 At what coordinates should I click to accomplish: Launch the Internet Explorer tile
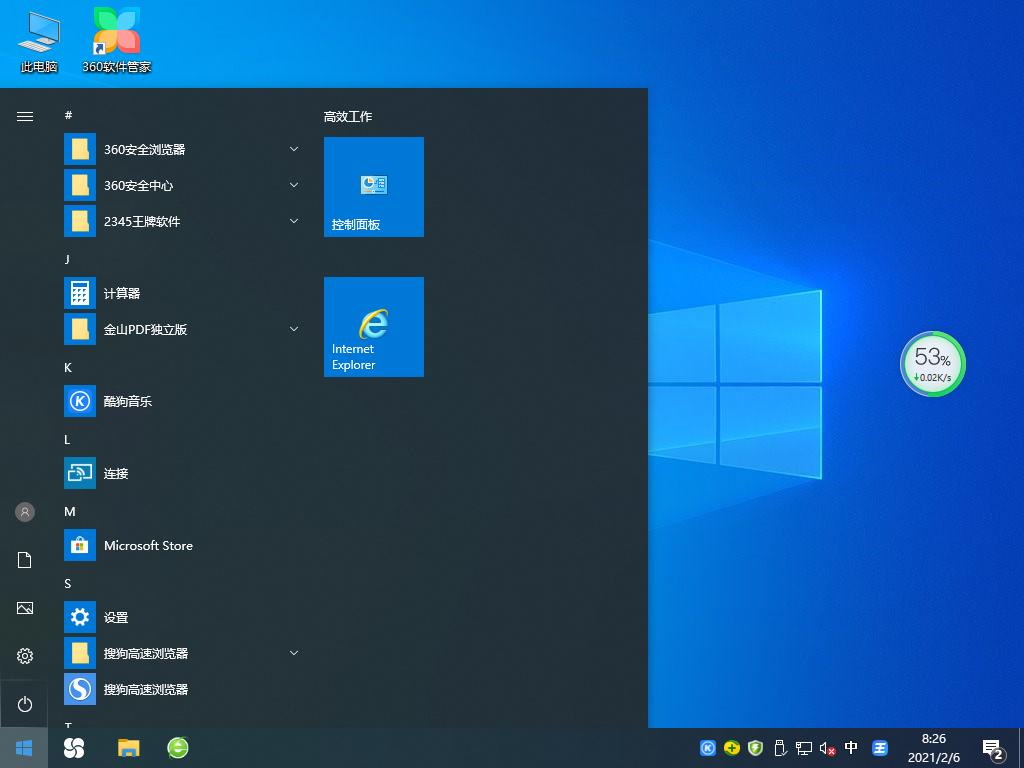[373, 327]
